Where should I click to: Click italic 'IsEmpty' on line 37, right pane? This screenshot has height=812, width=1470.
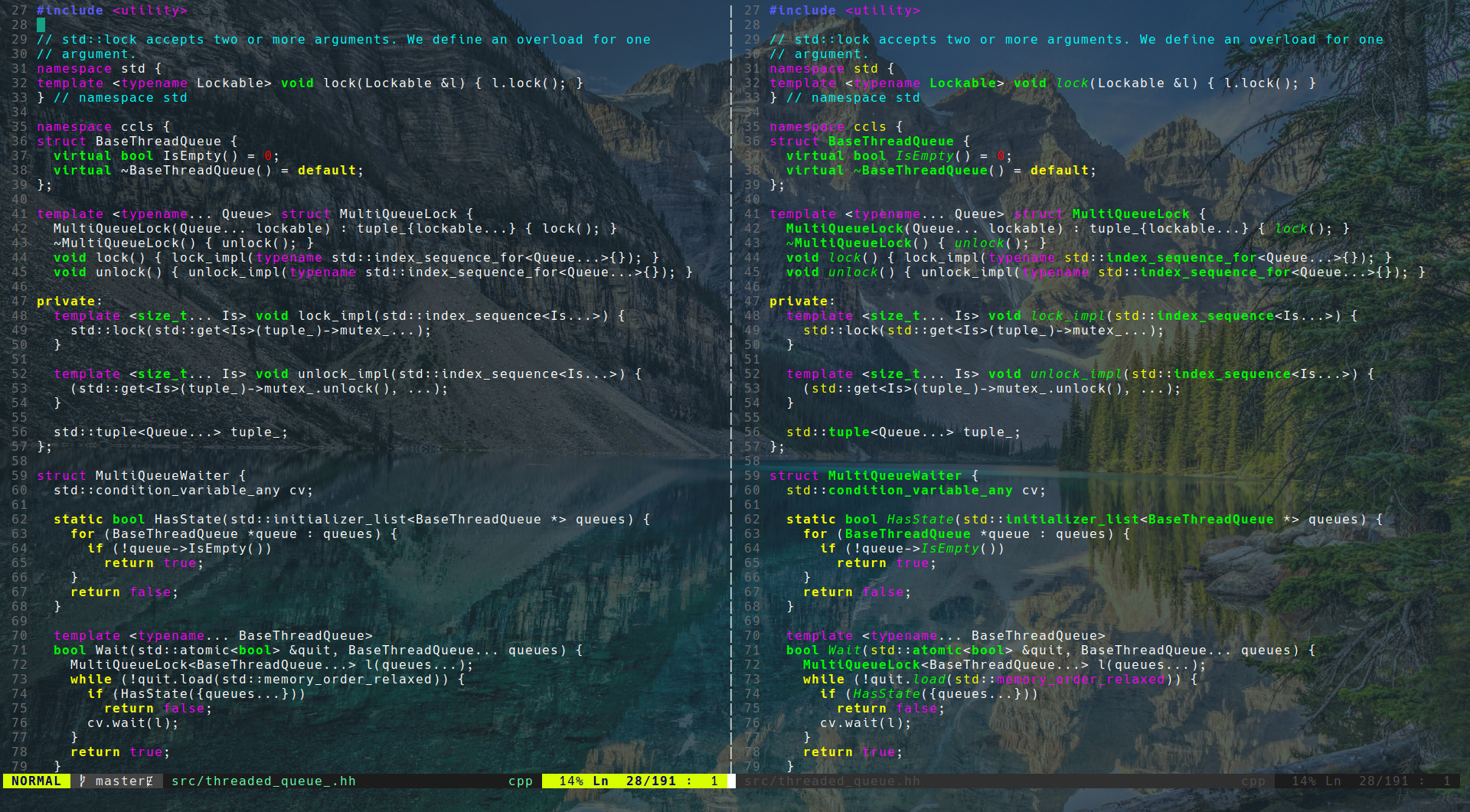pyautogui.click(x=925, y=155)
